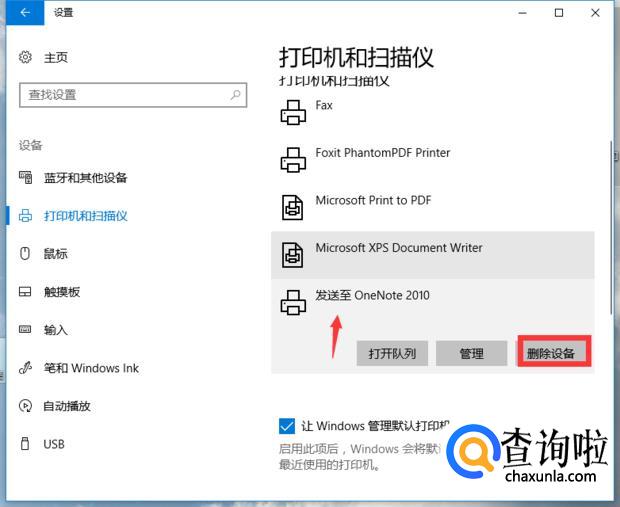Click the Microsoft Print to PDF icon
Image resolution: width=620 pixels, height=507 pixels.
[x=293, y=207]
